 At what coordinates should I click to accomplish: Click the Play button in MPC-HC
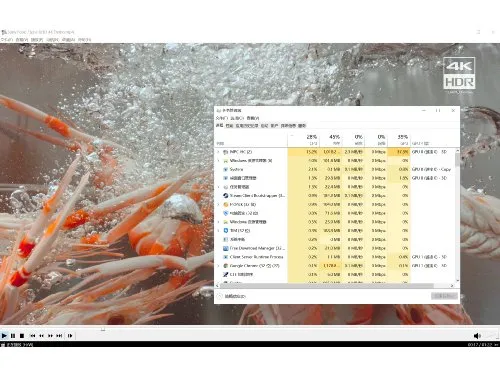point(4,335)
